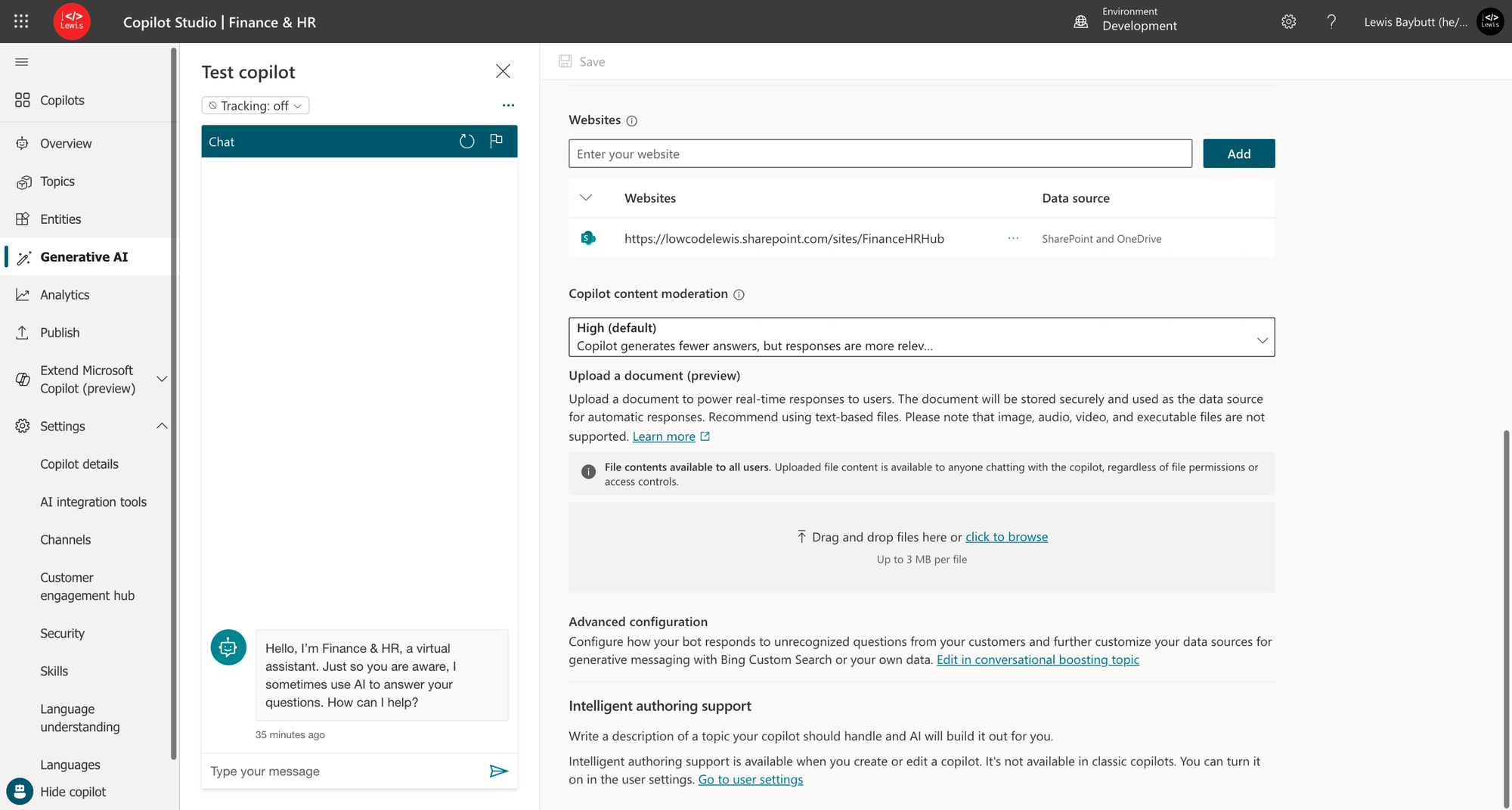Viewport: 1512px width, 810px height.
Task: Send the chat message arrow
Action: coord(499,771)
